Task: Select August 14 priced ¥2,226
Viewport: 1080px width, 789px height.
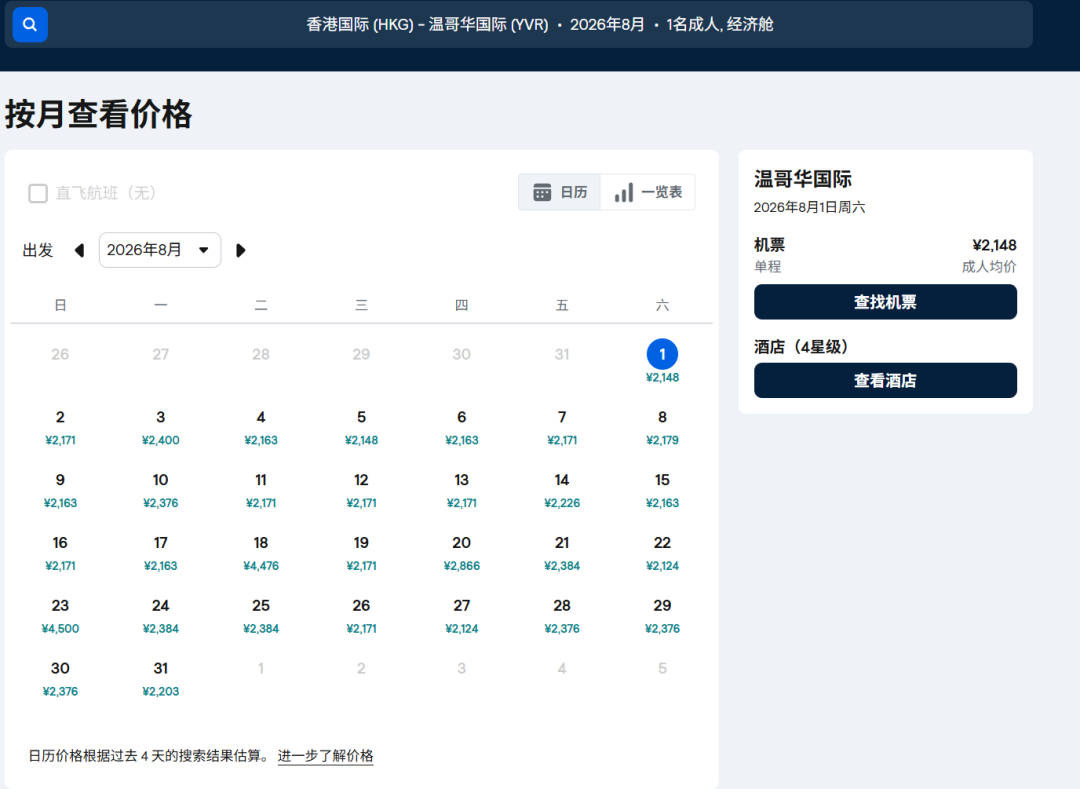Action: click(x=562, y=490)
